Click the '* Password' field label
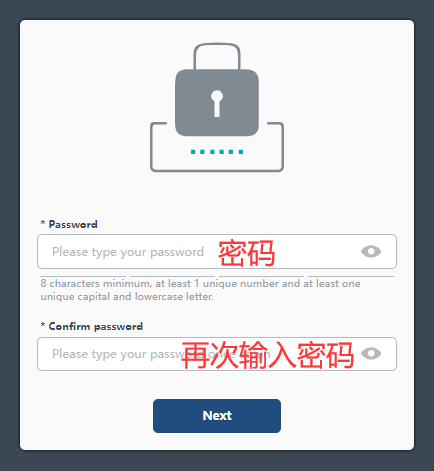The image size is (434, 471). coord(69,224)
